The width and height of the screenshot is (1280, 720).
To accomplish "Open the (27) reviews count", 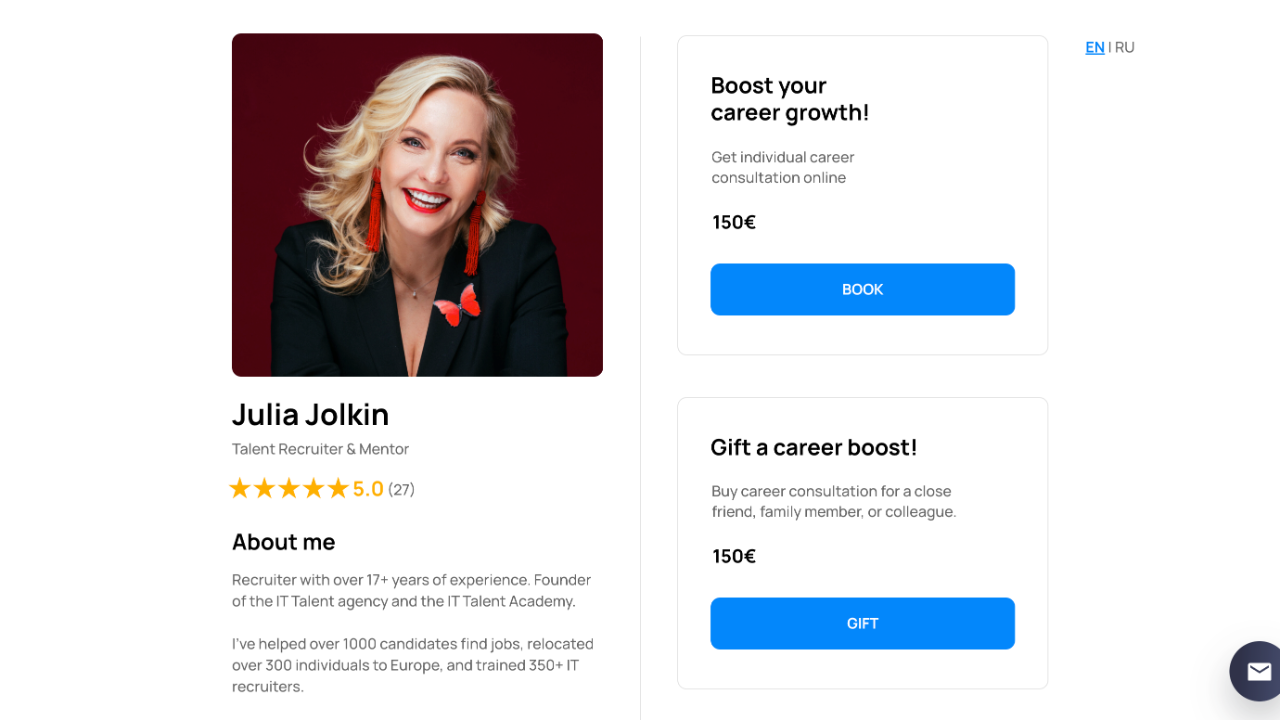I will [401, 489].
